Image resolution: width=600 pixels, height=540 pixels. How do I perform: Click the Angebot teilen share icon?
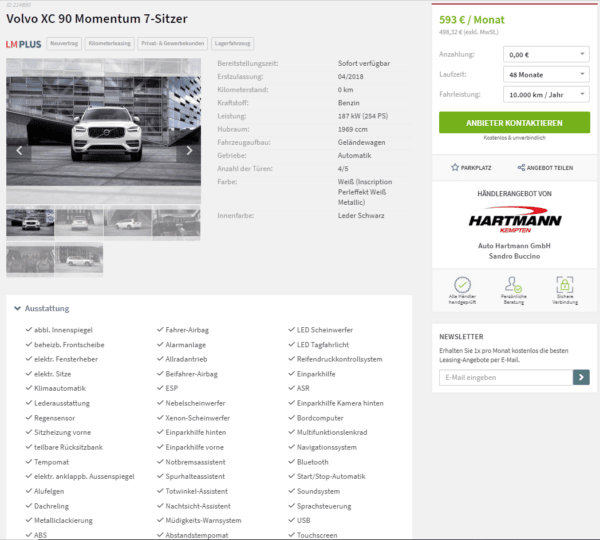pyautogui.click(x=521, y=168)
